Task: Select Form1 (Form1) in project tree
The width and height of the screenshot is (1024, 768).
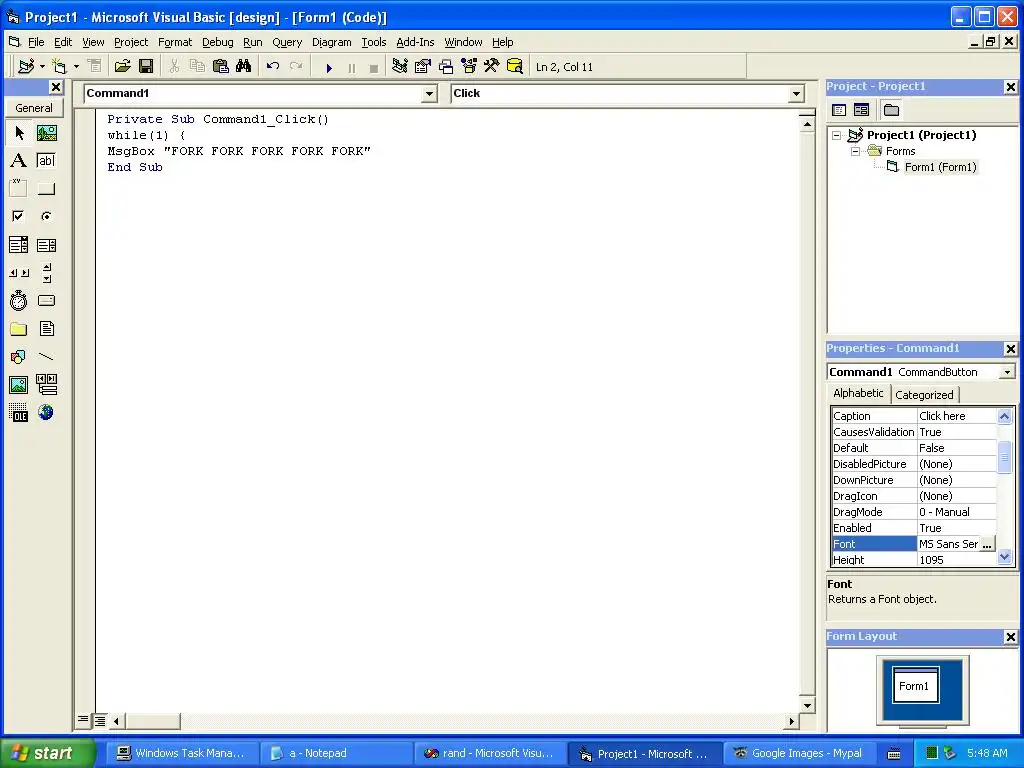Action: tap(940, 167)
